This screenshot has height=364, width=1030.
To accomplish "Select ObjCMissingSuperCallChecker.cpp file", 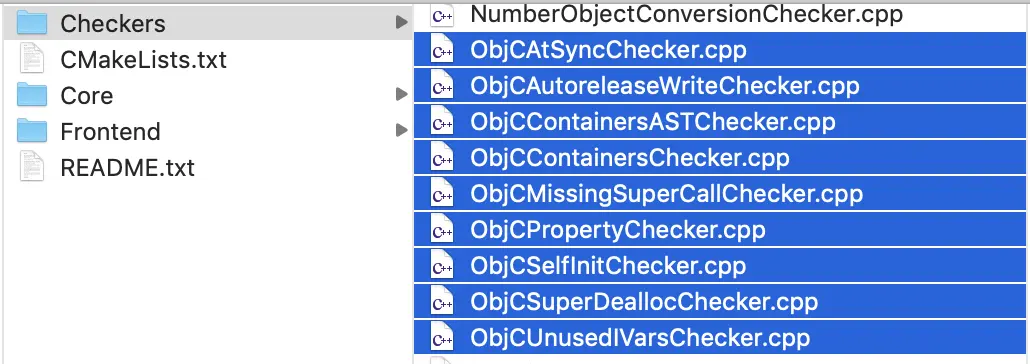I will pos(720,194).
